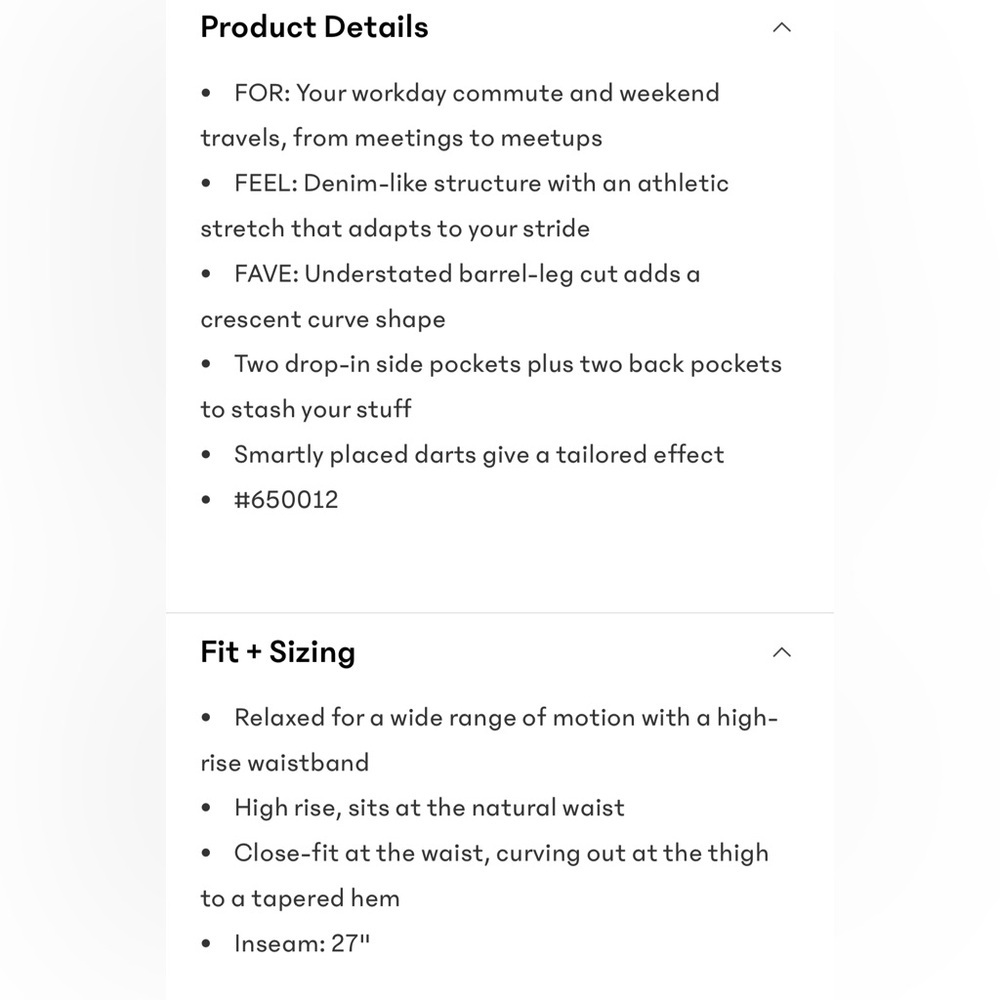
Task: Click the 'to a tapered hem' line
Action: pyautogui.click(x=300, y=899)
